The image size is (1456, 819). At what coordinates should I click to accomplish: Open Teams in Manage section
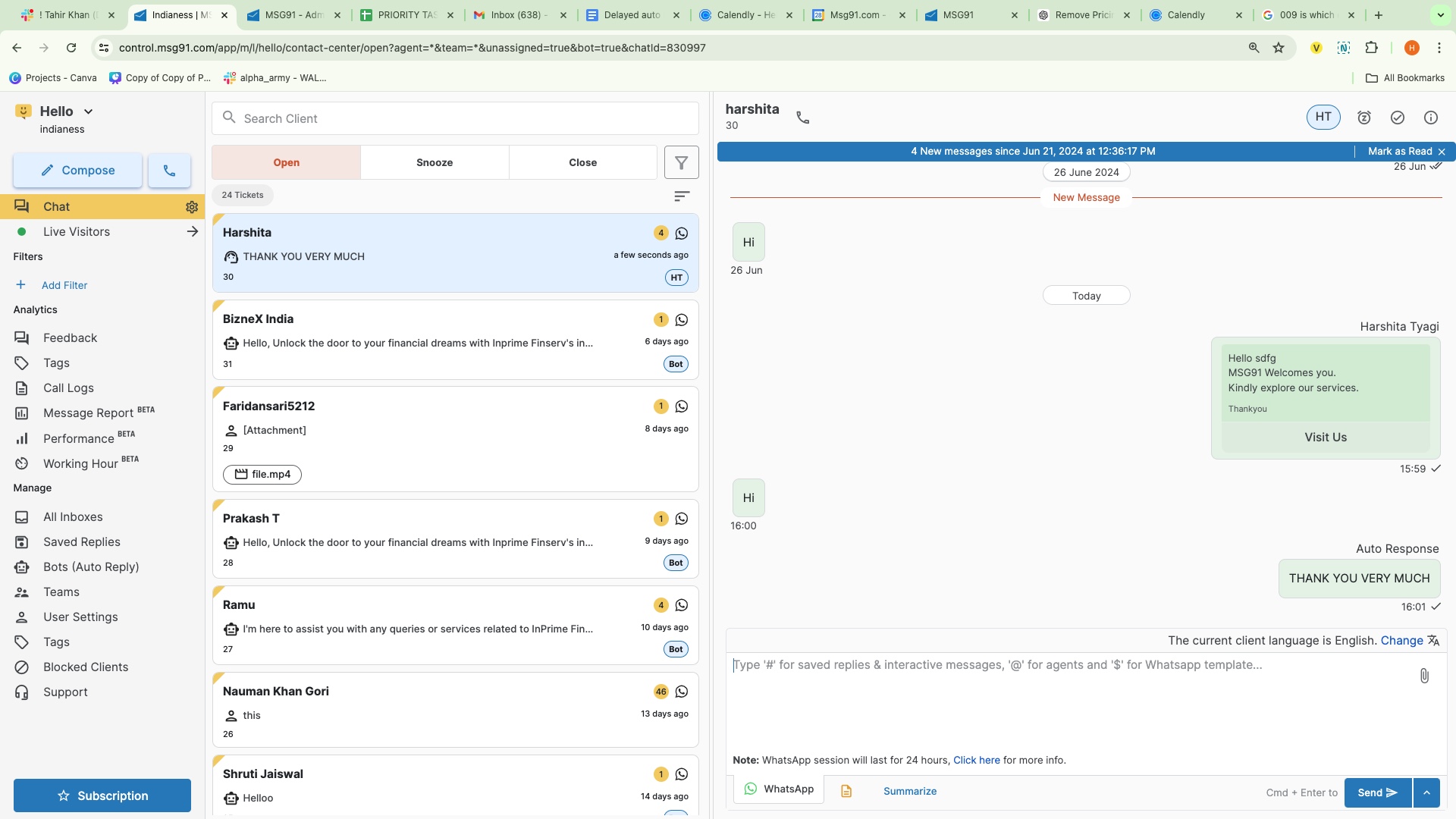(x=61, y=591)
